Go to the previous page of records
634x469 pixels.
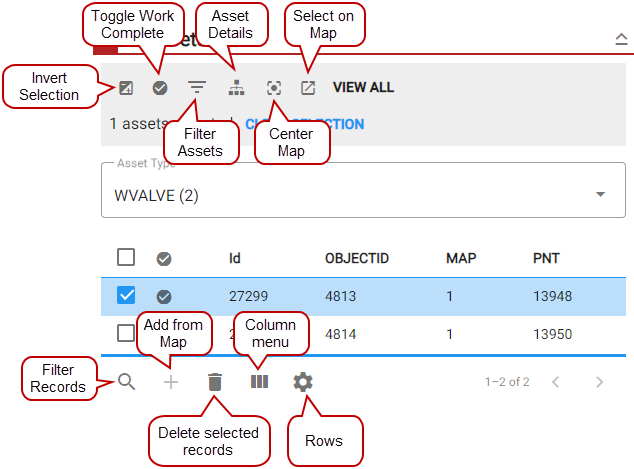pos(556,382)
